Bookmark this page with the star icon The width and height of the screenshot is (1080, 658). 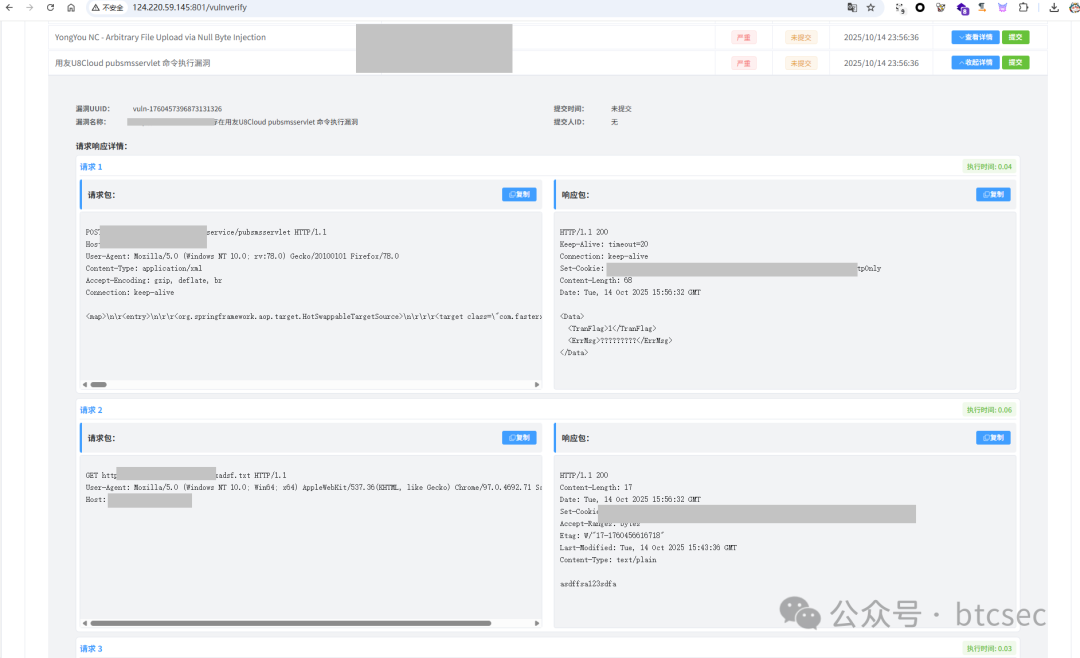pyautogui.click(x=871, y=7)
